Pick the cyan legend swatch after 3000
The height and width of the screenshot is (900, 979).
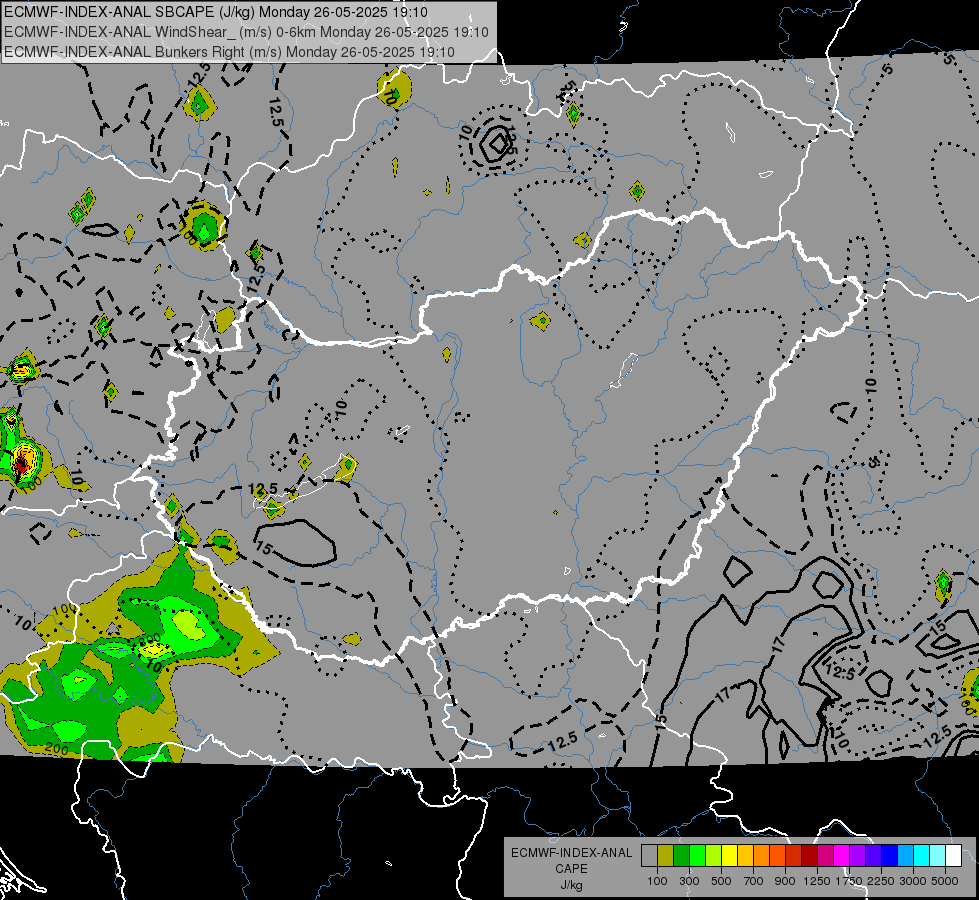922,856
